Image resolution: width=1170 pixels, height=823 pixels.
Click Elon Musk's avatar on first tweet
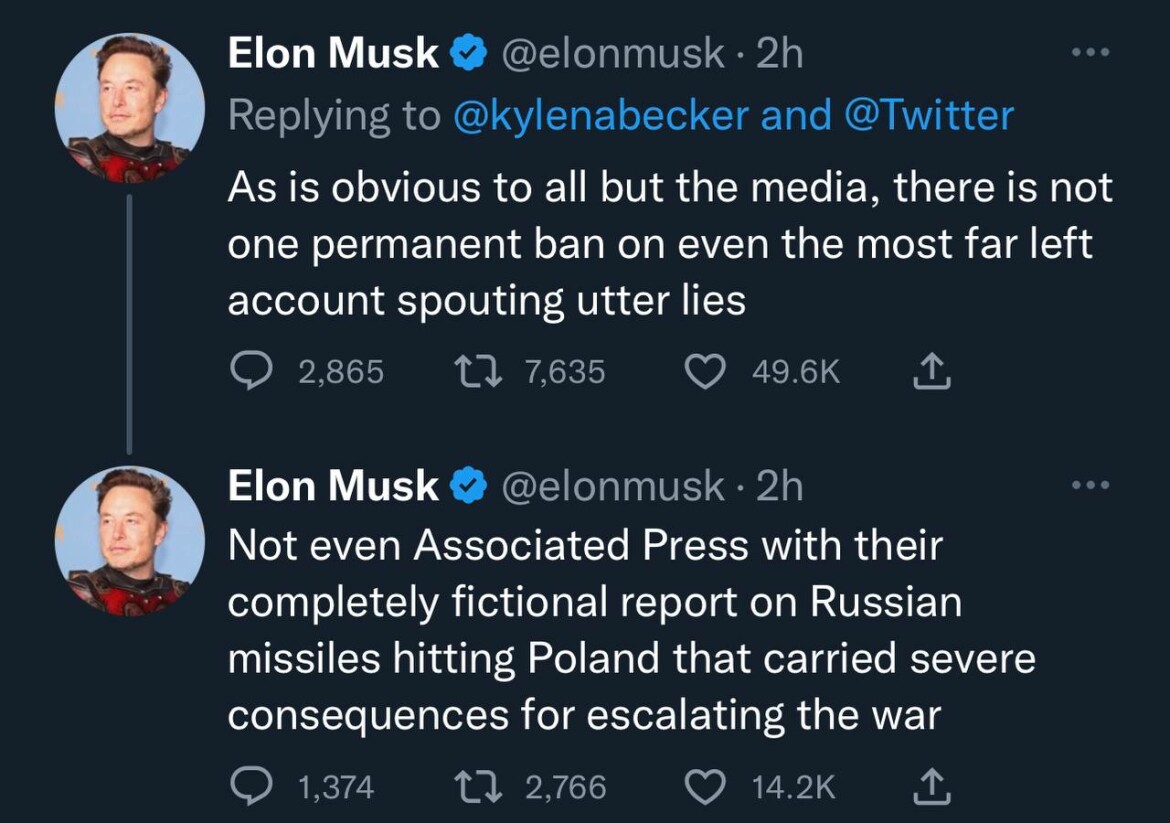point(129,108)
